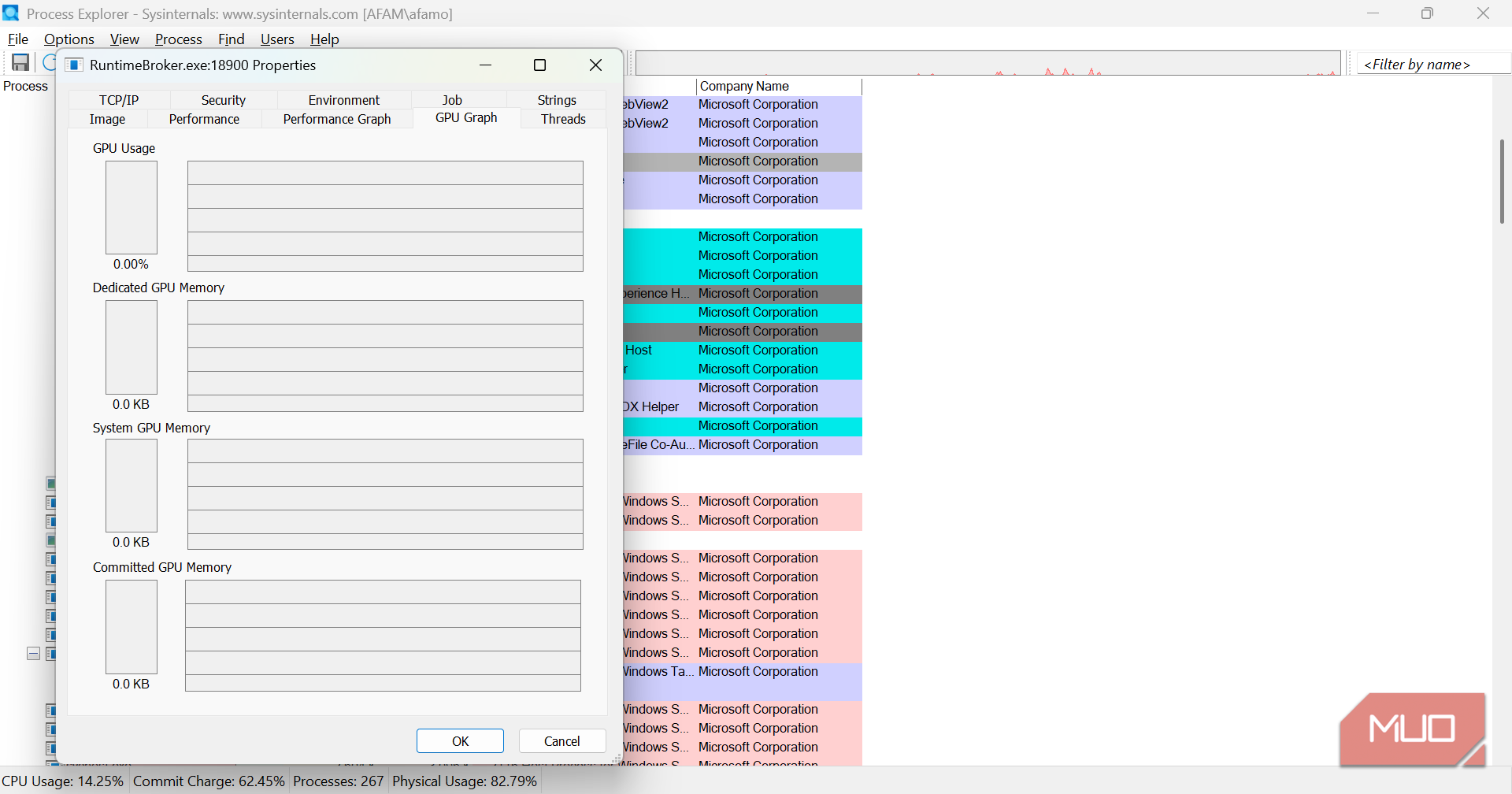Click Commit Charge: 62.45% in status bar
The width and height of the screenshot is (1512, 794).
point(209,781)
